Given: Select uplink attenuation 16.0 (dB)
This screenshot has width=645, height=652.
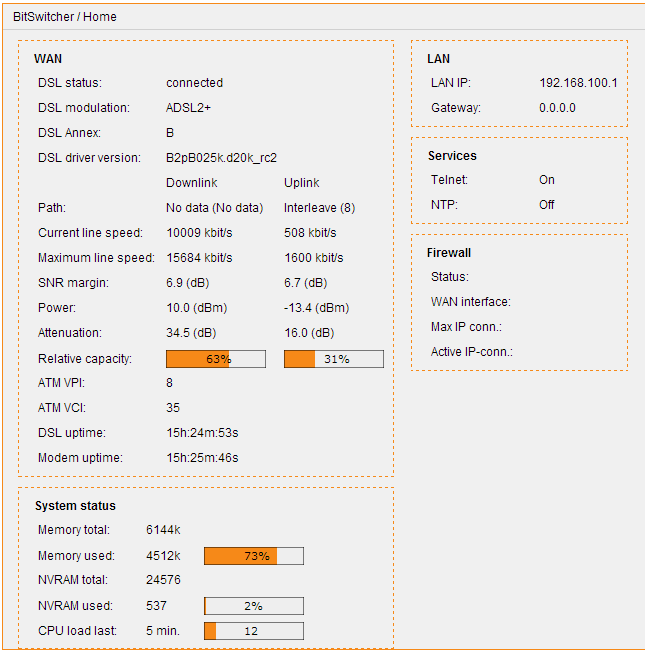Looking at the screenshot, I should pyautogui.click(x=309, y=333).
